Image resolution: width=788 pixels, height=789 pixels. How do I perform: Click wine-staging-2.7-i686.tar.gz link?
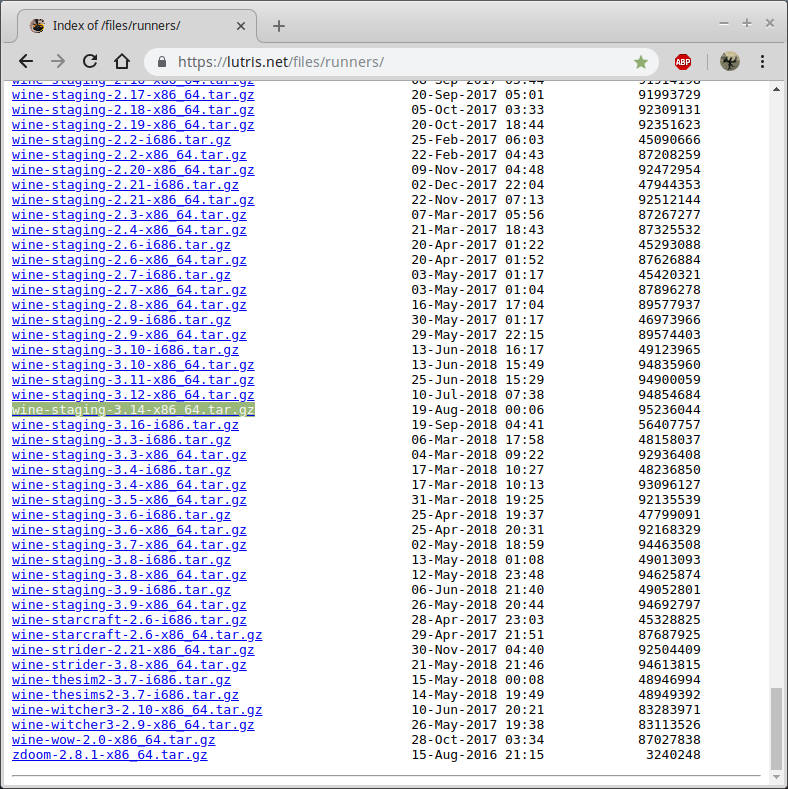[x=121, y=275]
